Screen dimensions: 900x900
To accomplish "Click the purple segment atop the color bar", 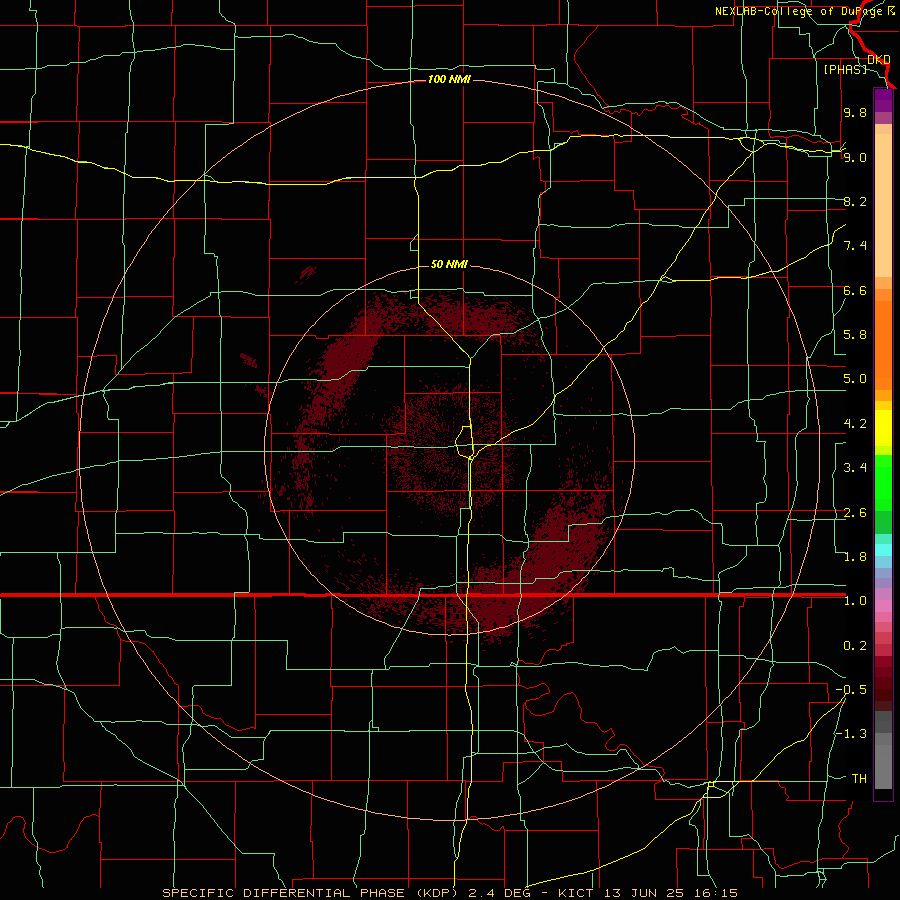I will point(883,101).
